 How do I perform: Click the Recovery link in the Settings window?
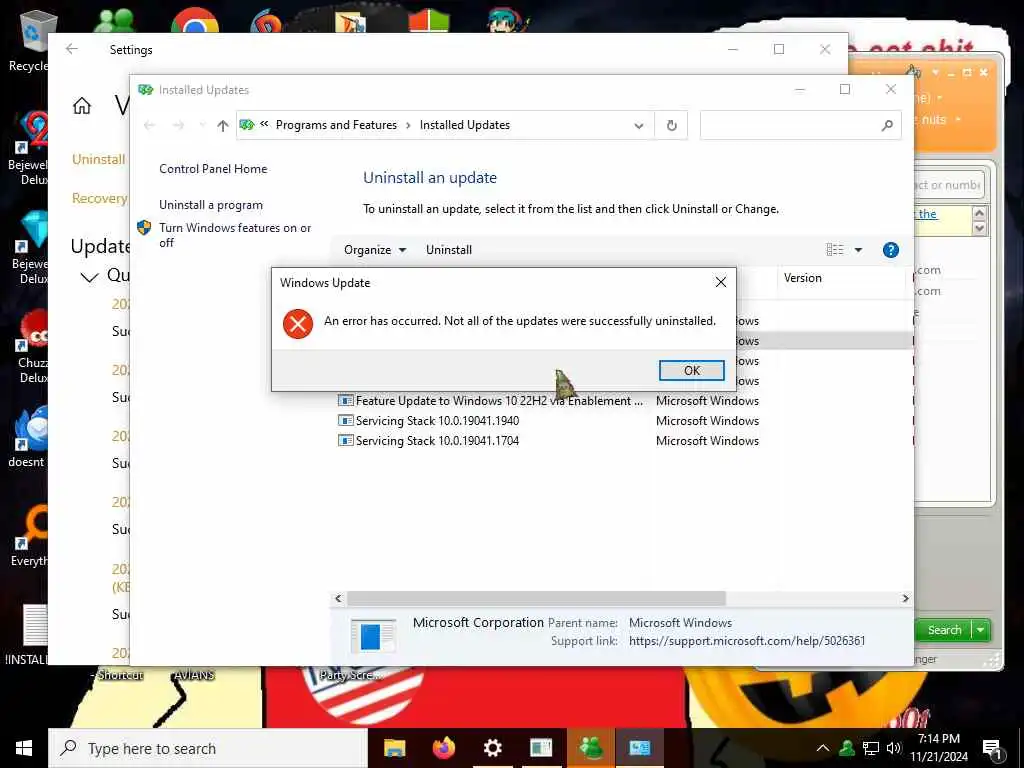tap(99, 198)
